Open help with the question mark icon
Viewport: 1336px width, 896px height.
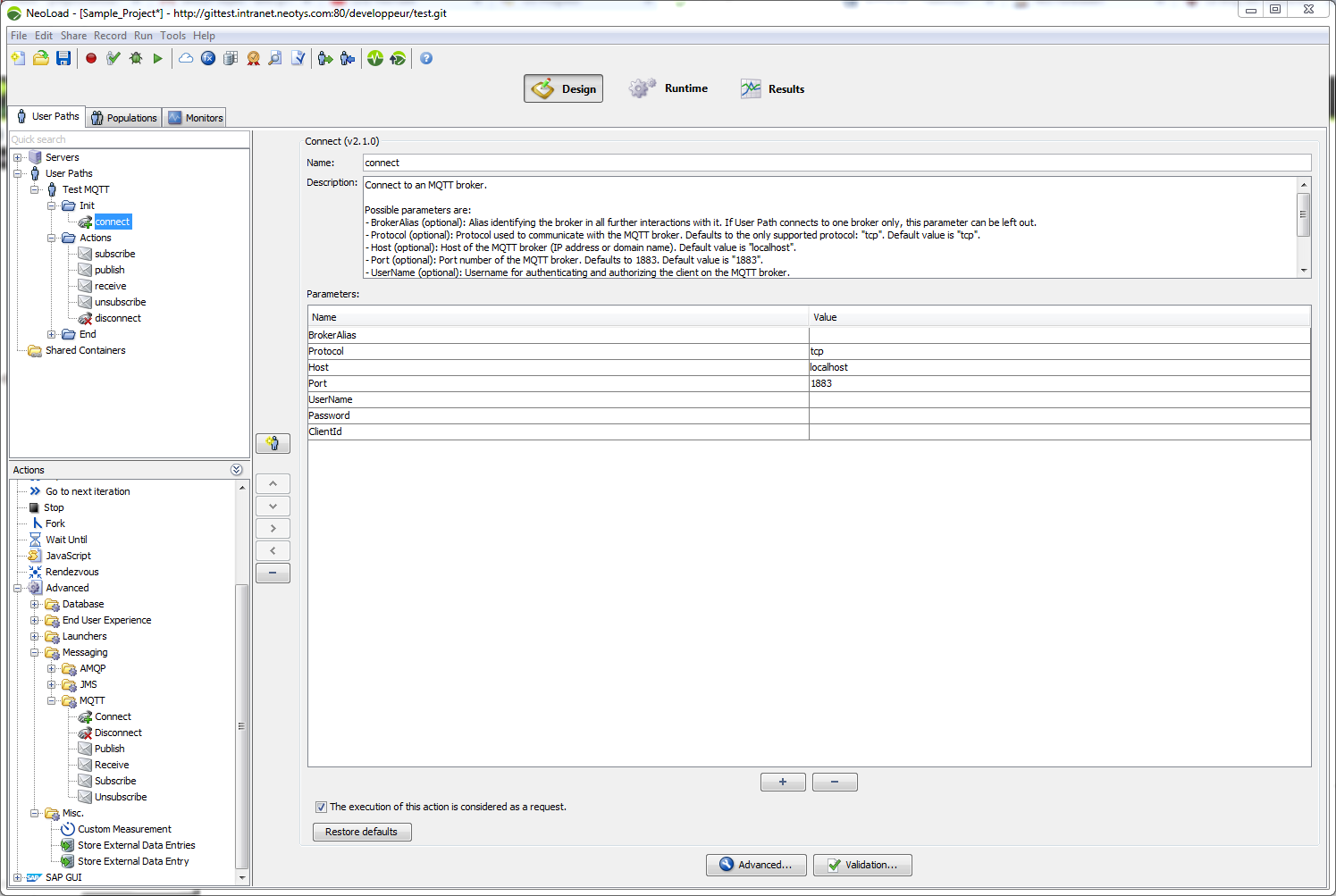point(426,58)
